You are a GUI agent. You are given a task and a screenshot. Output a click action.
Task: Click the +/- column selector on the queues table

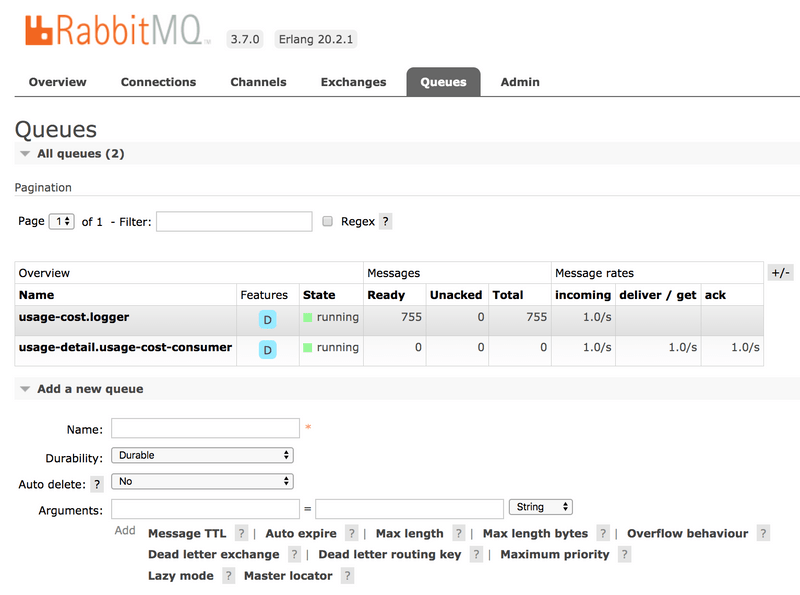pyautogui.click(x=781, y=272)
